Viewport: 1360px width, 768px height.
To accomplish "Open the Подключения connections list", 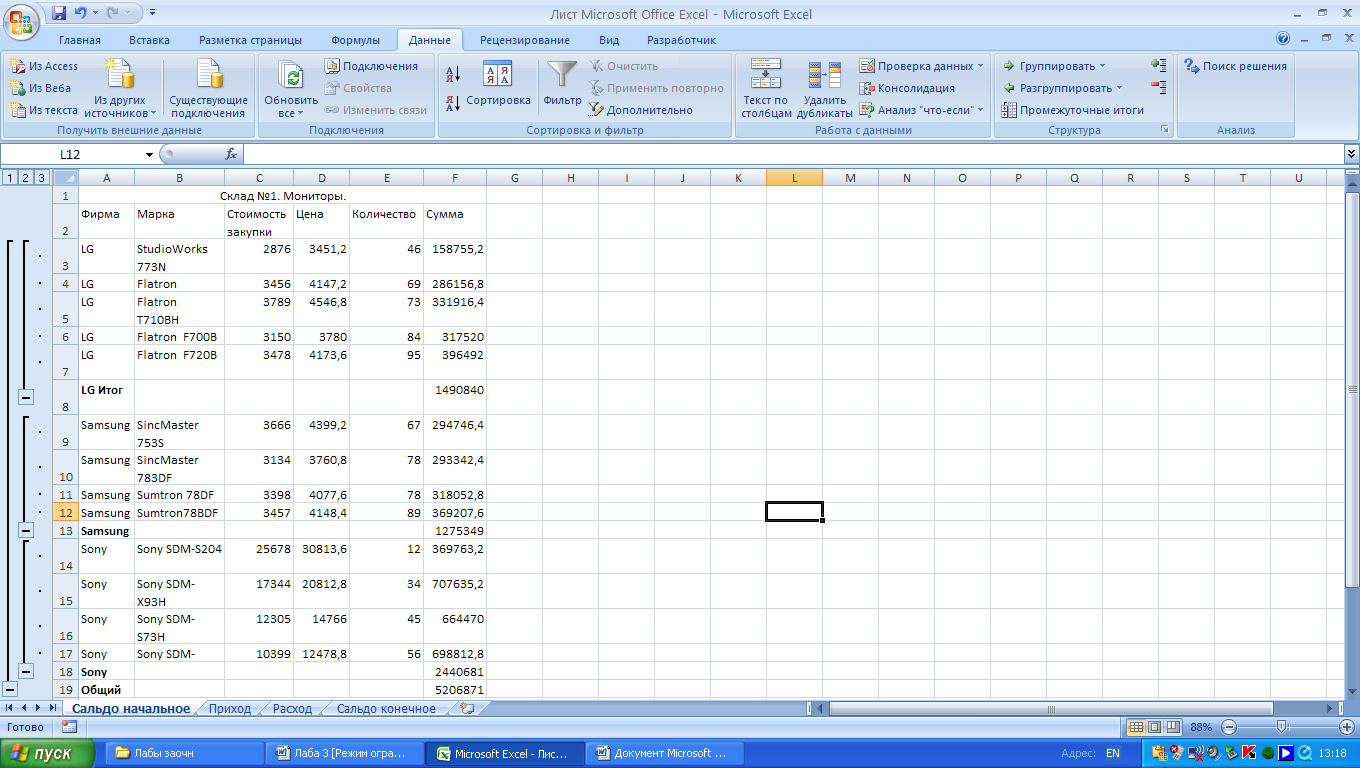I will pos(371,66).
